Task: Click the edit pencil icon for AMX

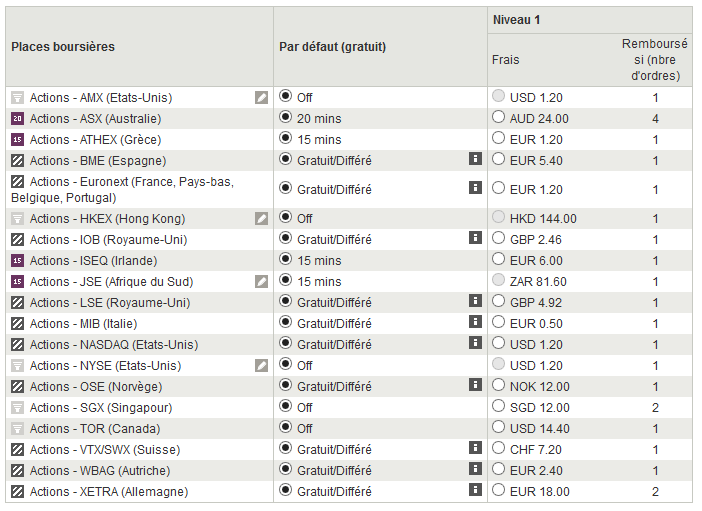Action: [261, 98]
